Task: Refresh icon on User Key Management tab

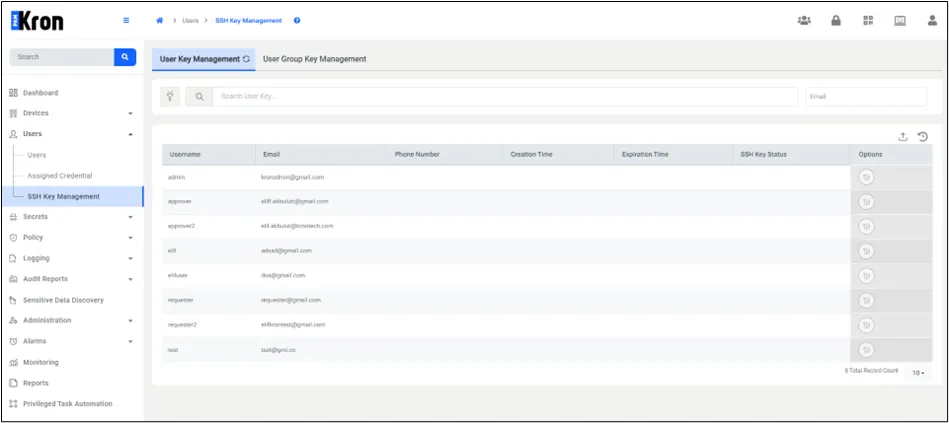Action: 246,59
